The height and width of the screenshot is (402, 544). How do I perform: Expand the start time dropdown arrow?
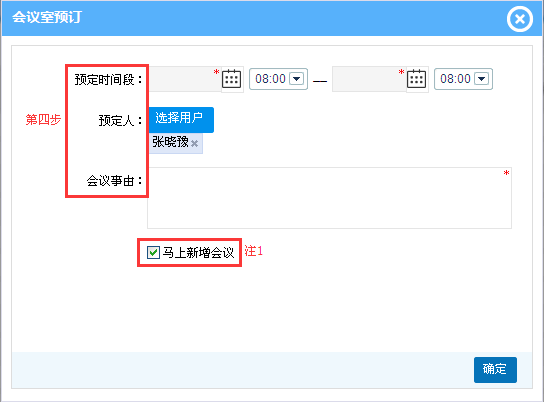point(297,79)
